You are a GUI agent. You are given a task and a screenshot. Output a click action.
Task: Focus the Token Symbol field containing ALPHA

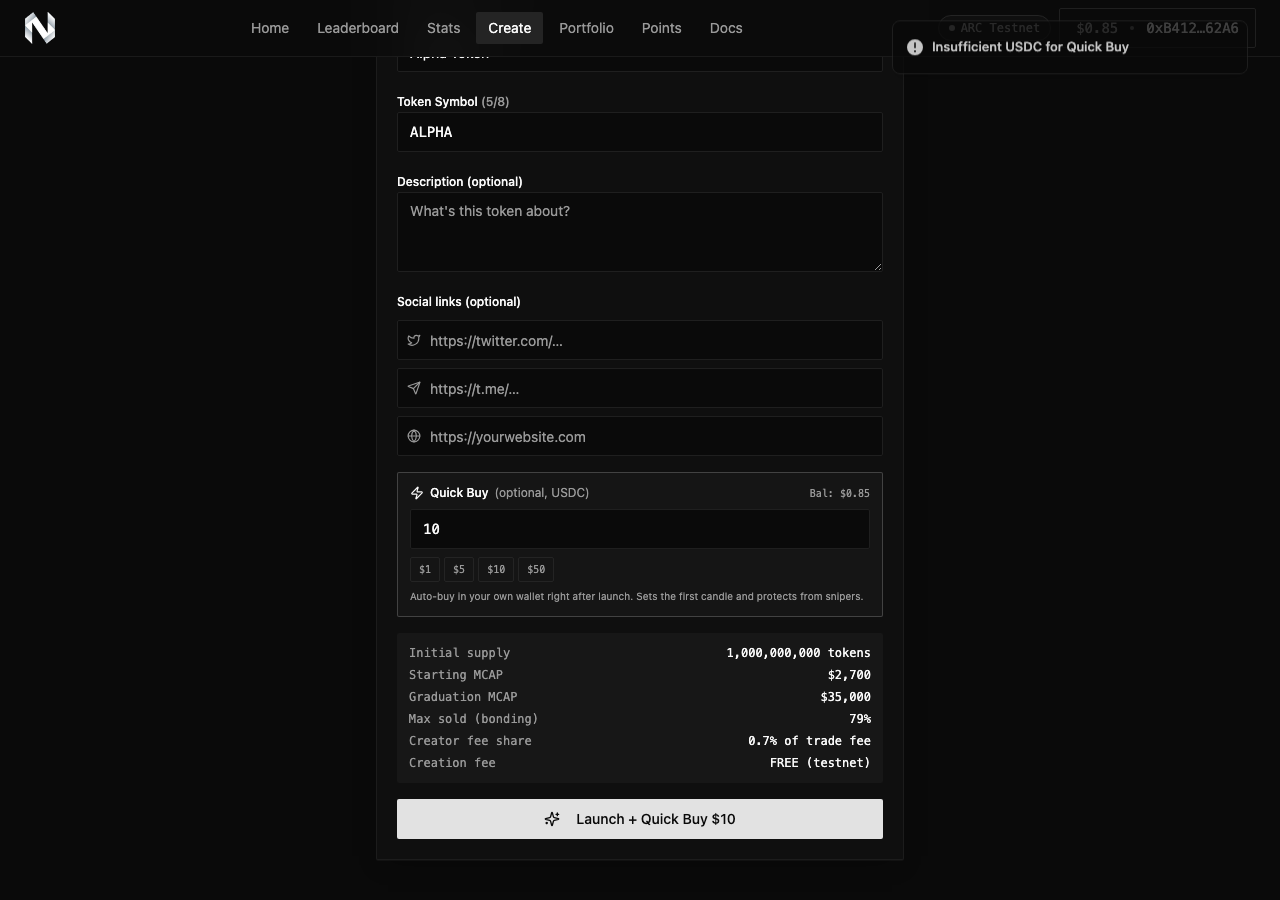tap(640, 132)
